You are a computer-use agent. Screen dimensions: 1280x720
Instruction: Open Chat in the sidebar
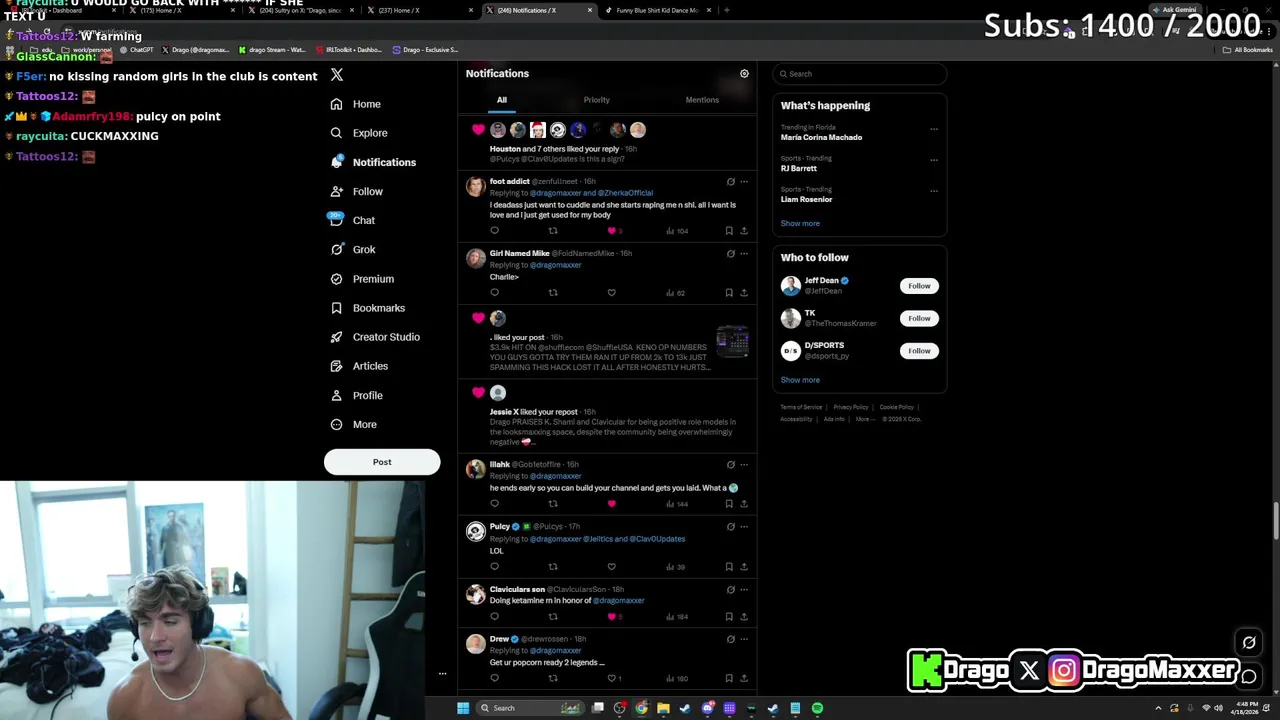pyautogui.click(x=352, y=220)
